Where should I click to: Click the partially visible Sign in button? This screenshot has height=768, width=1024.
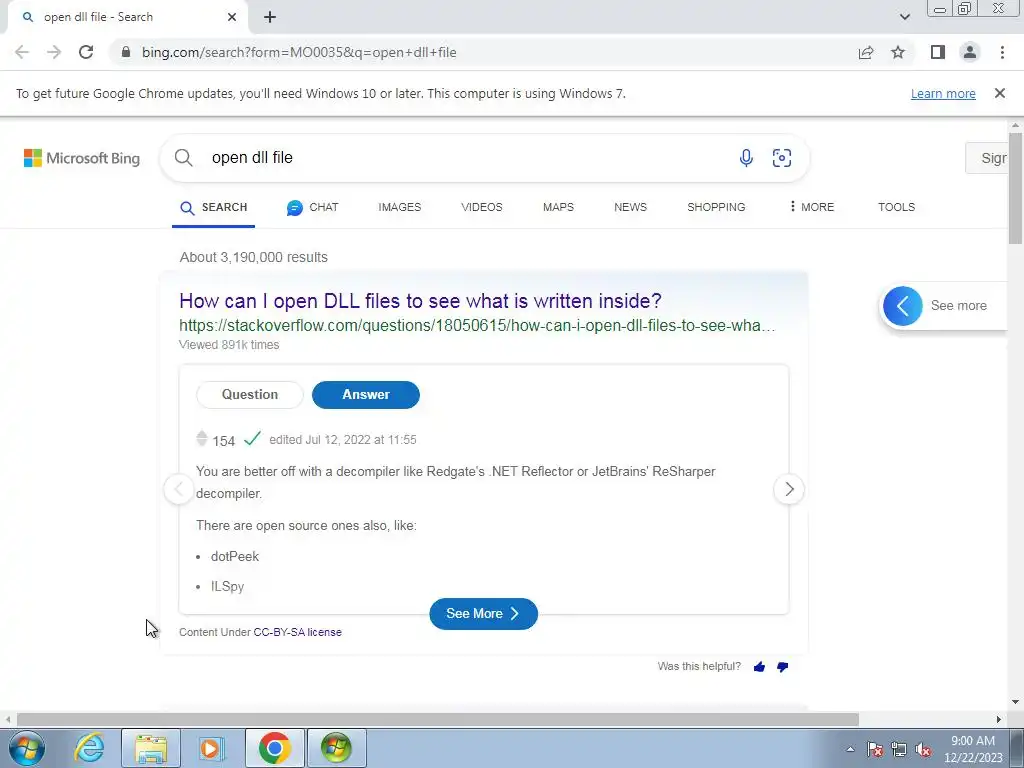[x=987, y=158]
